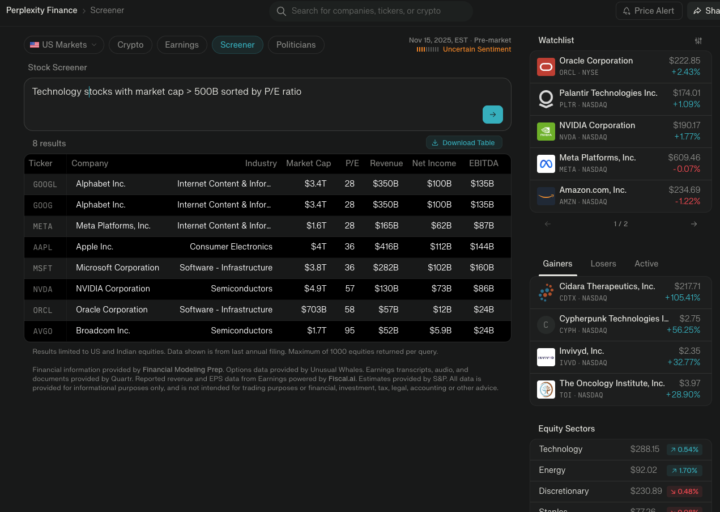Screen dimensions: 720x512
Task: Open the GOOGL ticker row
Action: point(268,184)
